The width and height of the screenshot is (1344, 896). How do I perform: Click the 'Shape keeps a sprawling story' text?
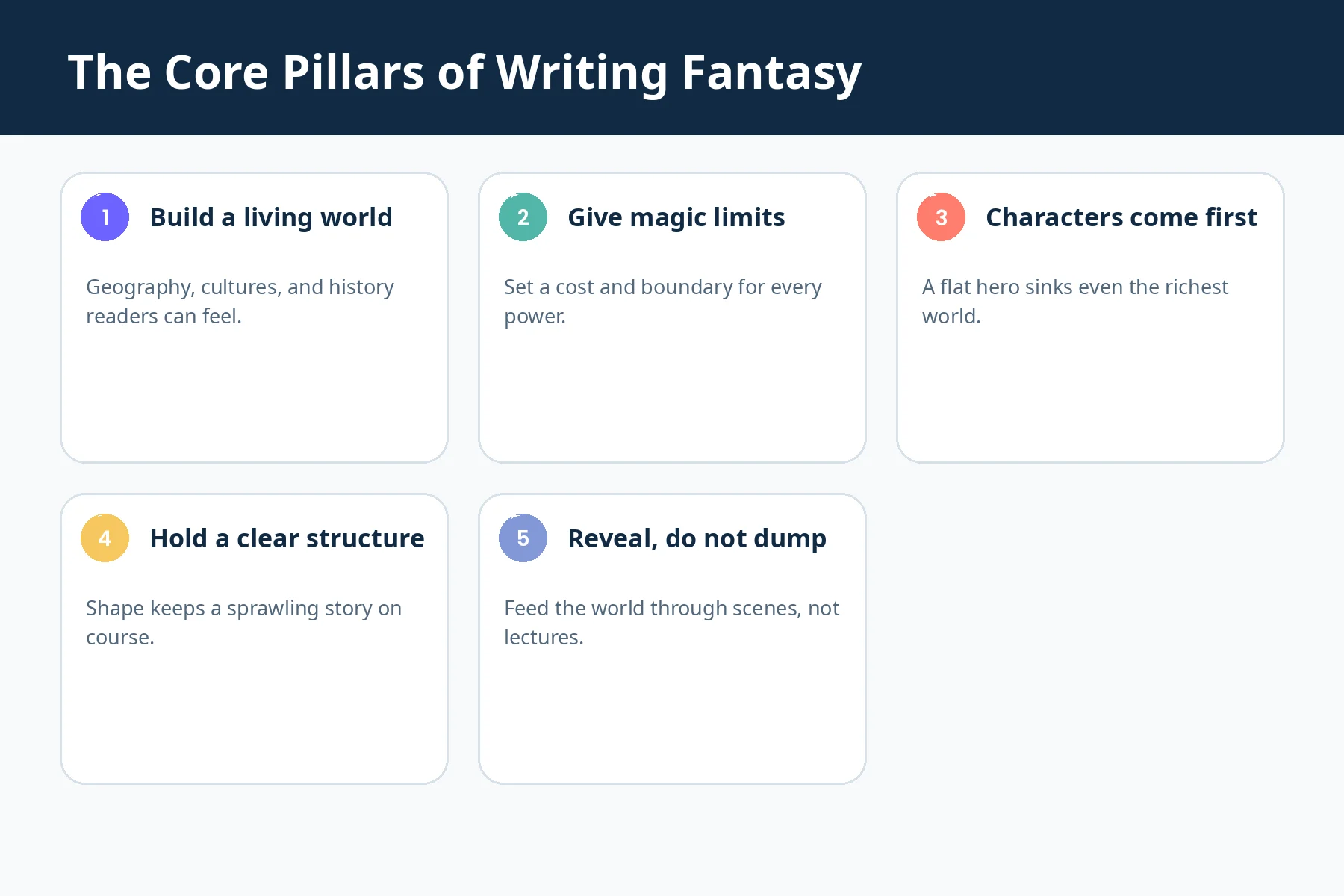point(244,623)
